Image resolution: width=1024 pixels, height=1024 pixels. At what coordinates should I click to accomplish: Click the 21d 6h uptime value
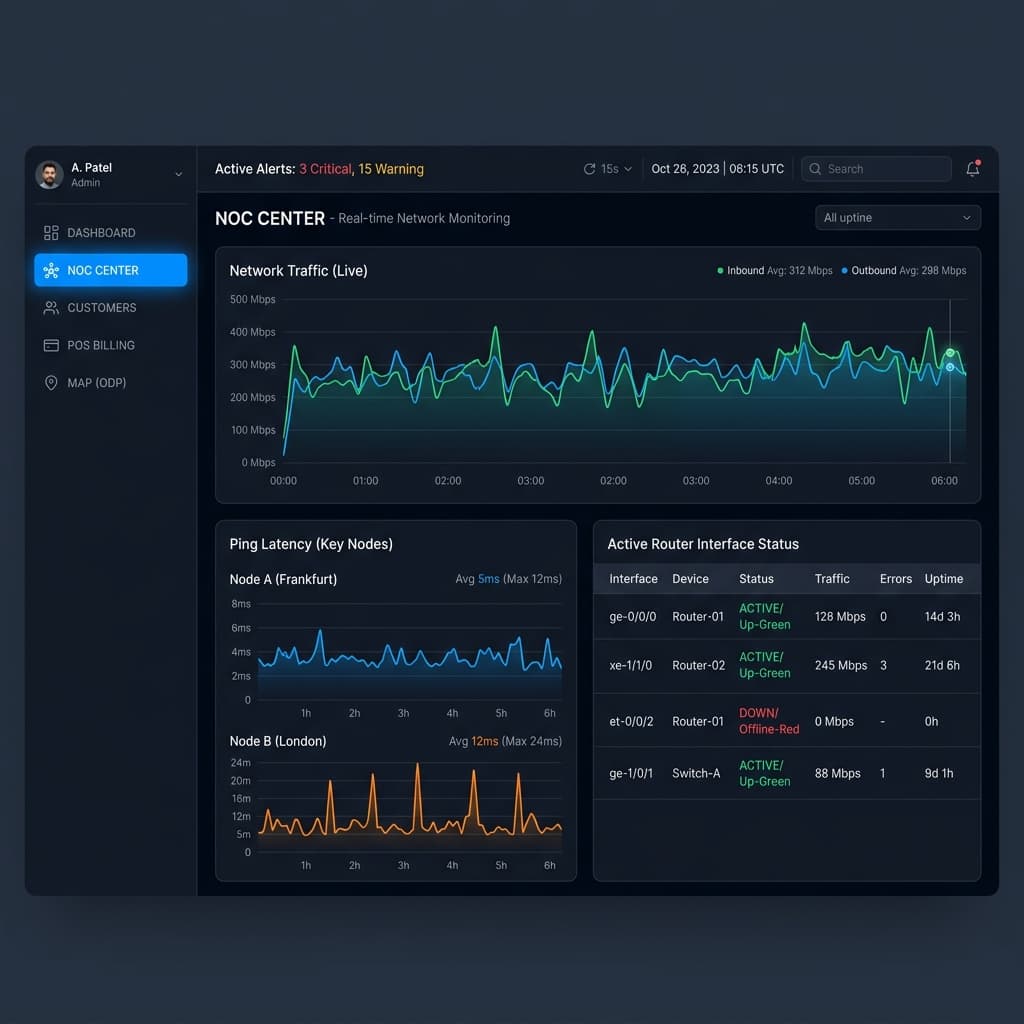[942, 665]
